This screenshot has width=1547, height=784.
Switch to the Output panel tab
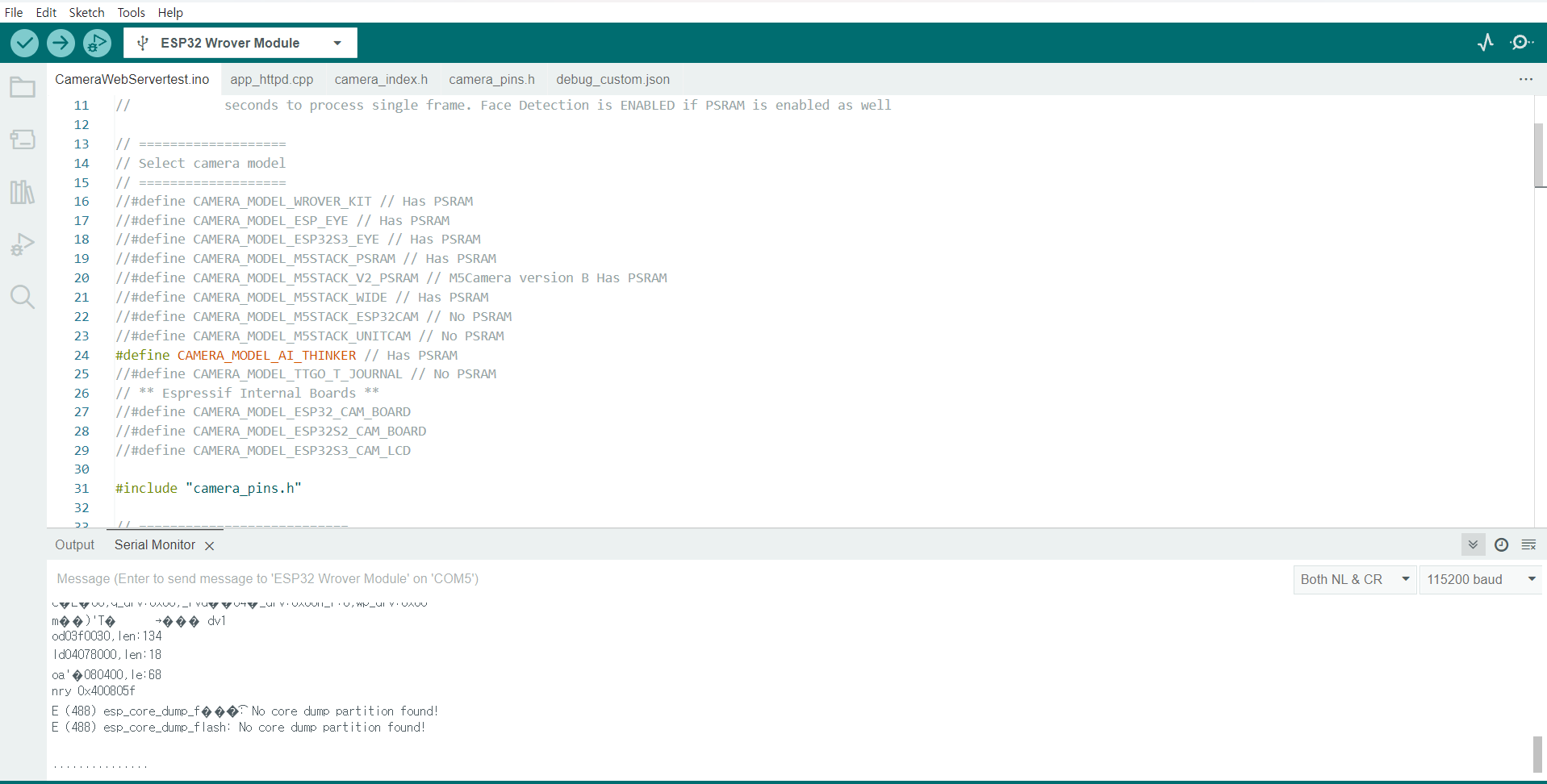click(74, 545)
